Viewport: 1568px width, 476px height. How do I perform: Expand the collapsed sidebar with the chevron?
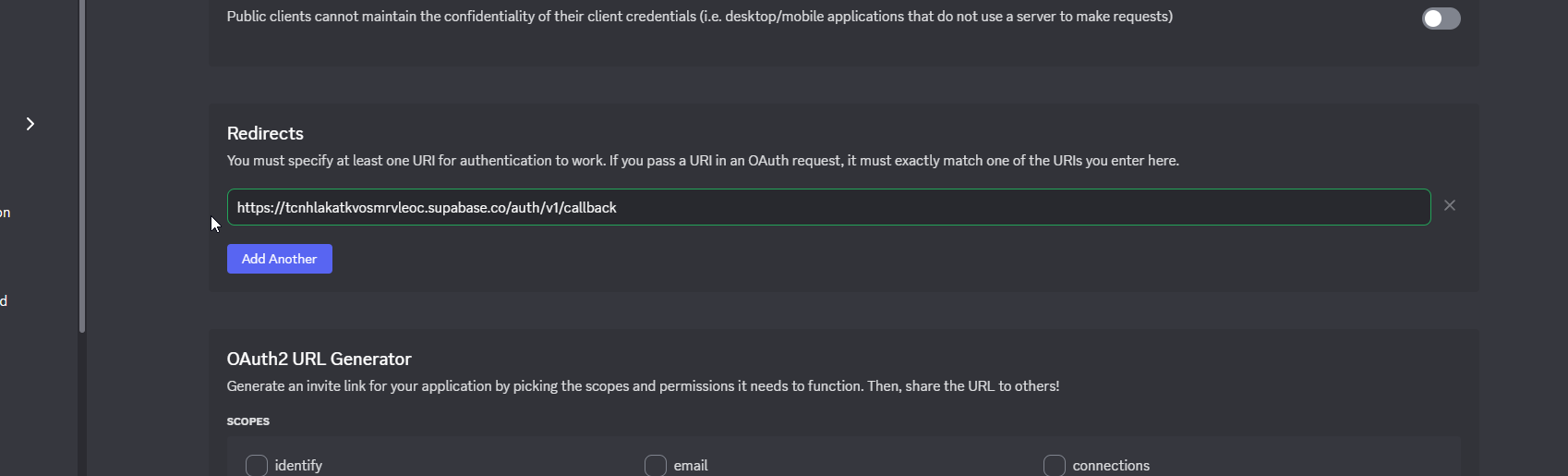(30, 124)
